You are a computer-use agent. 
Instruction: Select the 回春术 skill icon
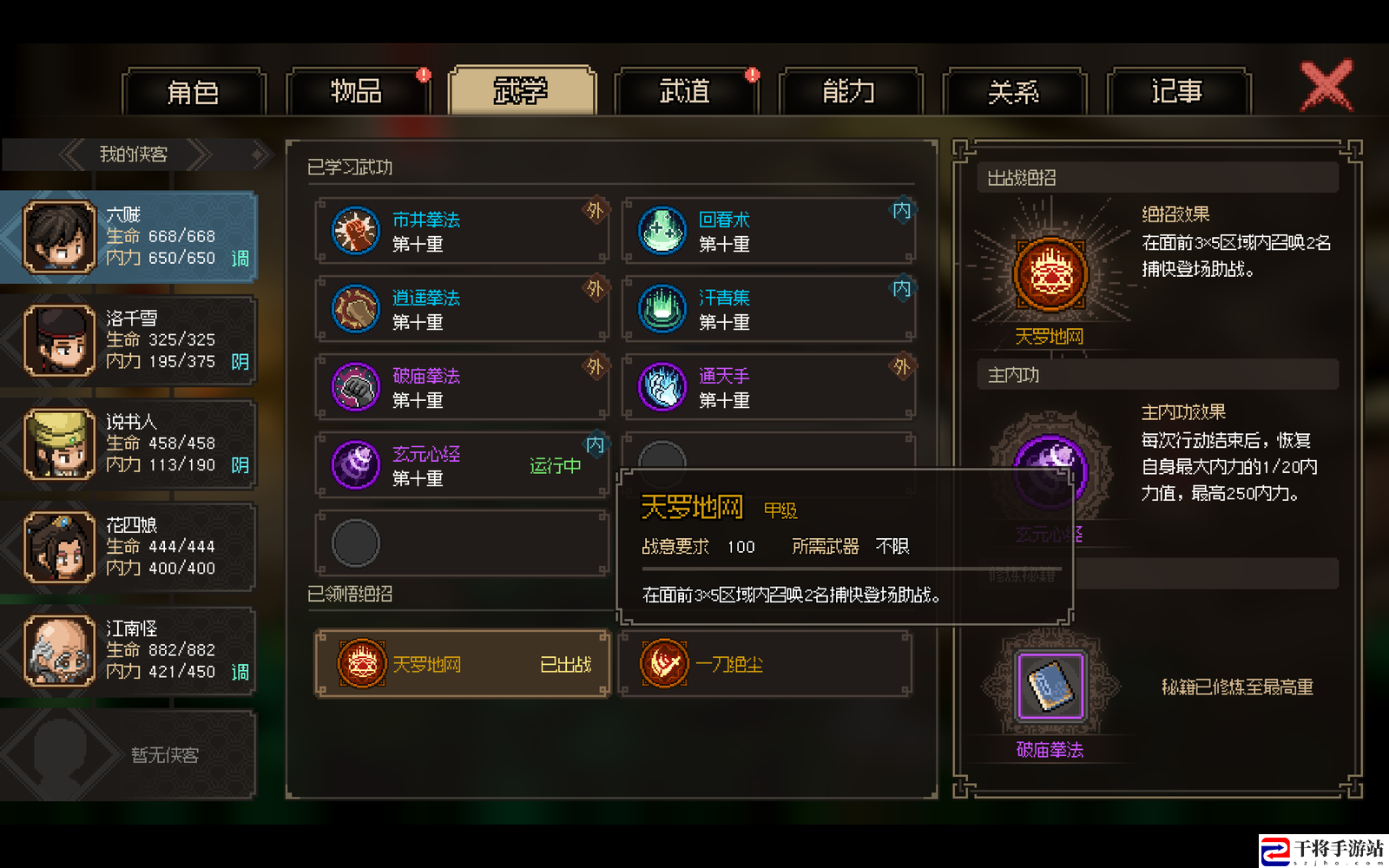(662, 231)
